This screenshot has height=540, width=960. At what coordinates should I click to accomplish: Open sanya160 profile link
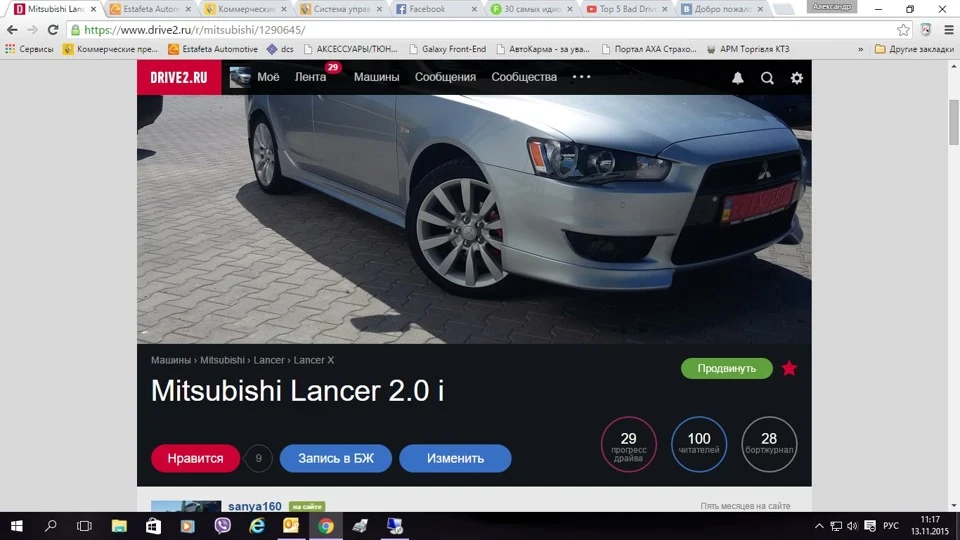pos(255,506)
